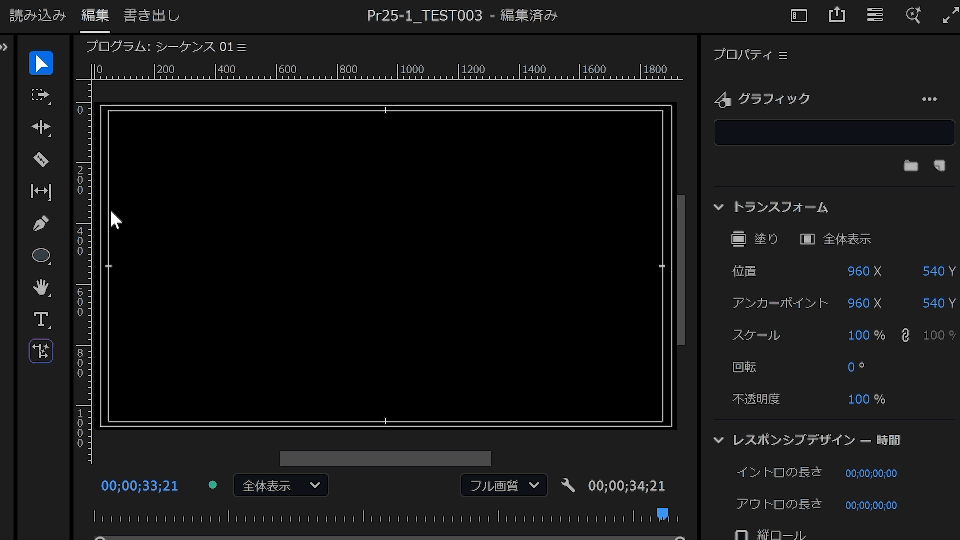
Task: Enable the 縦ロール checkbox
Action: 741,535
